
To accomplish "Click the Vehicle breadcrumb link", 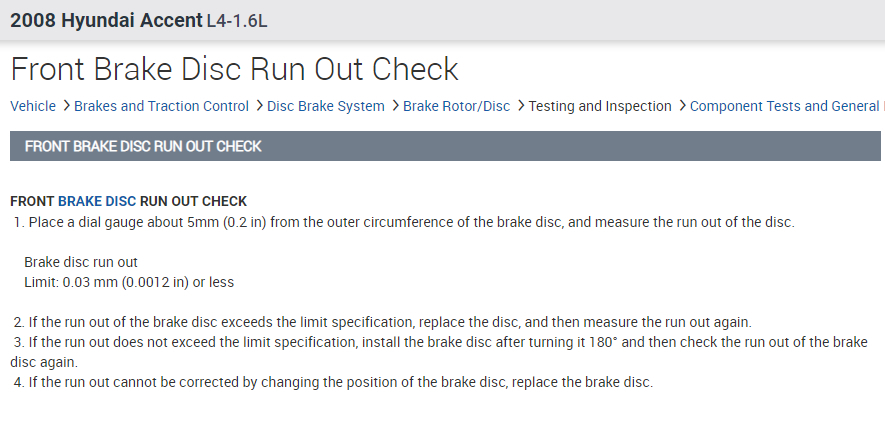I will click(x=33, y=106).
